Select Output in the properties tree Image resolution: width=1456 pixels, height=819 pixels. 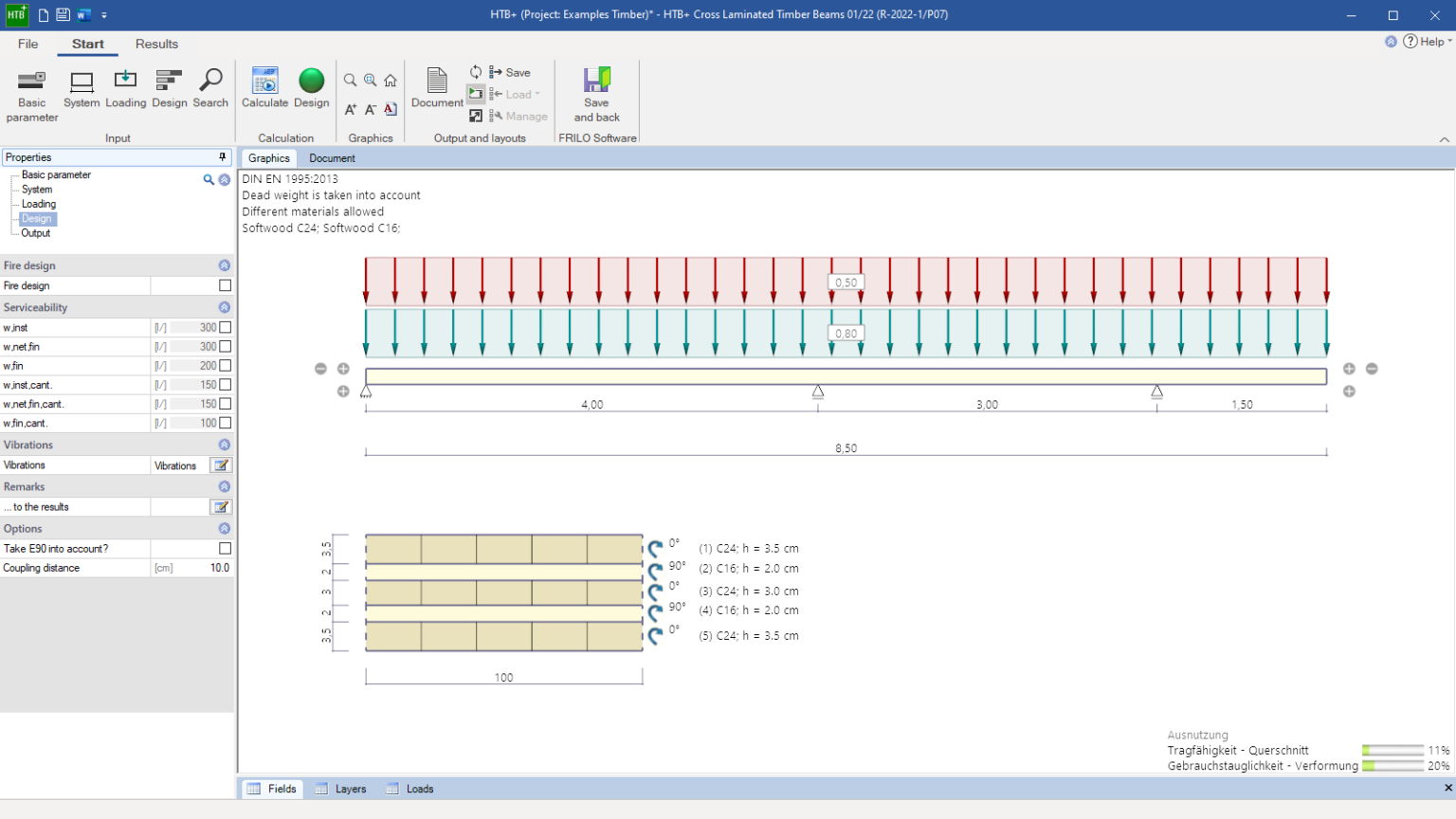point(36,233)
